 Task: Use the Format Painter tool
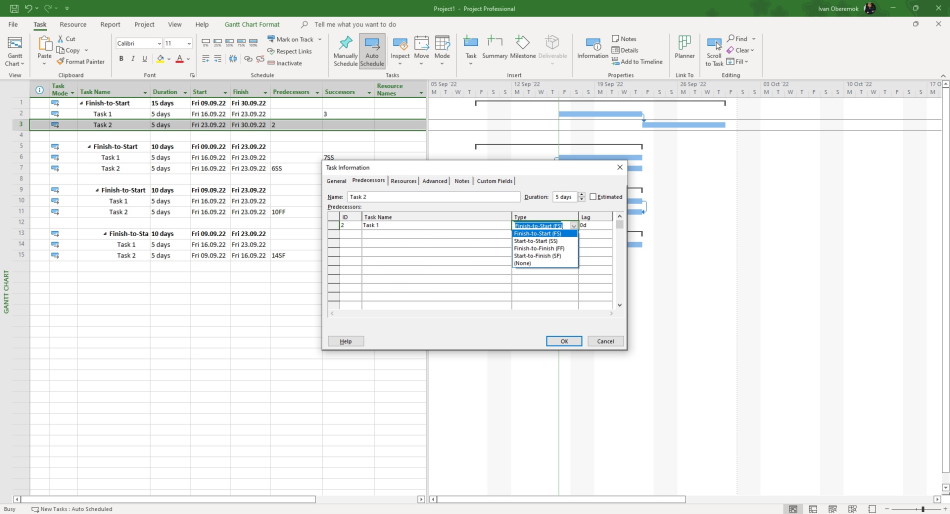click(81, 62)
